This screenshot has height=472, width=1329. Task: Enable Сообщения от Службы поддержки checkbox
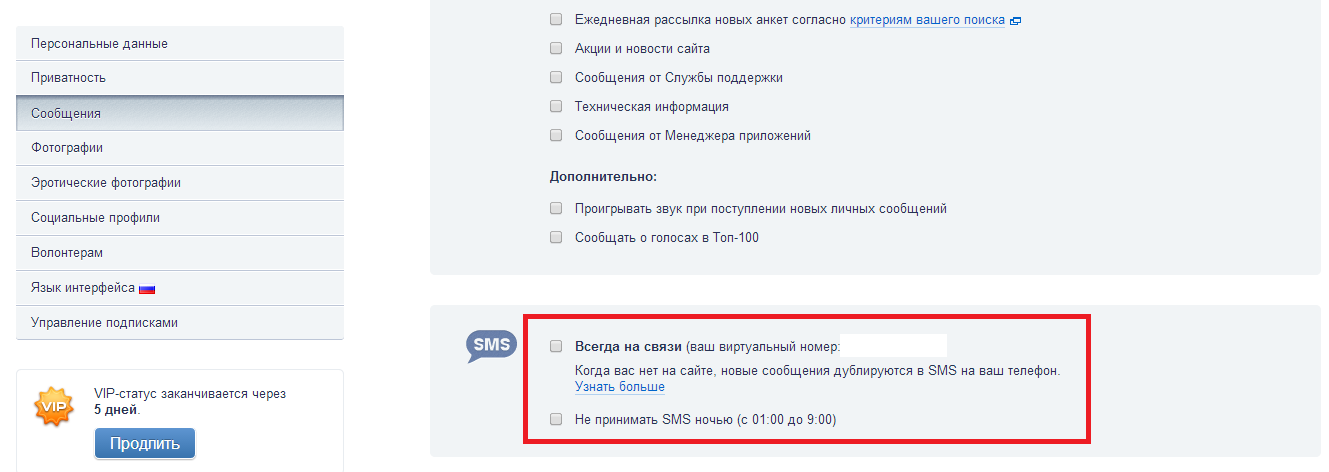pos(556,77)
